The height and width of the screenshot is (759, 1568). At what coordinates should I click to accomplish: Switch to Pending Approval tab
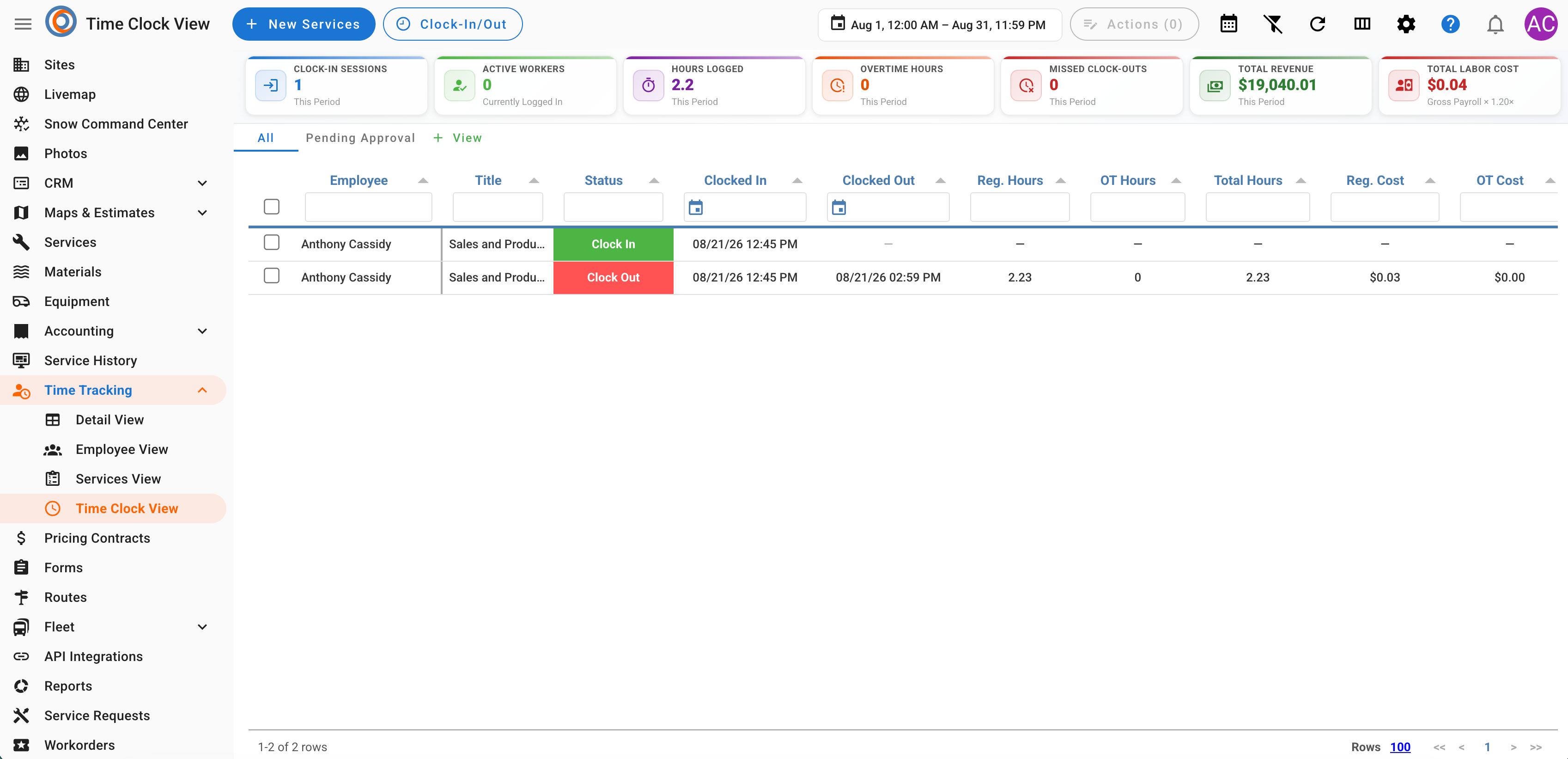point(360,138)
